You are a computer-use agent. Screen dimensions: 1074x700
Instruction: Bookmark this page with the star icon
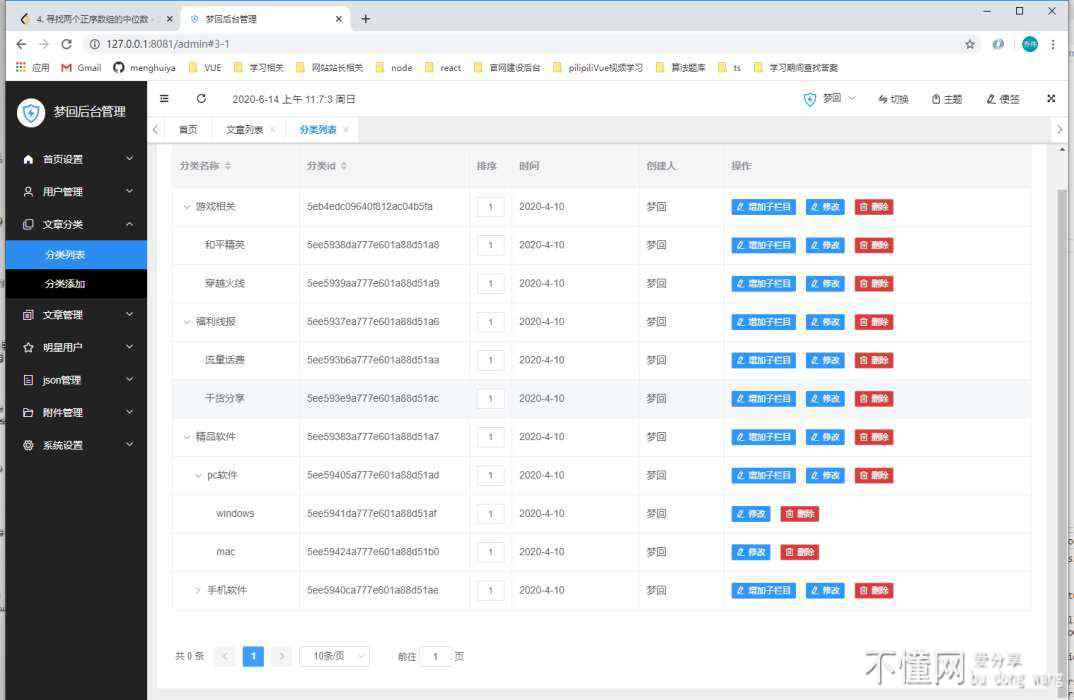pyautogui.click(x=970, y=45)
